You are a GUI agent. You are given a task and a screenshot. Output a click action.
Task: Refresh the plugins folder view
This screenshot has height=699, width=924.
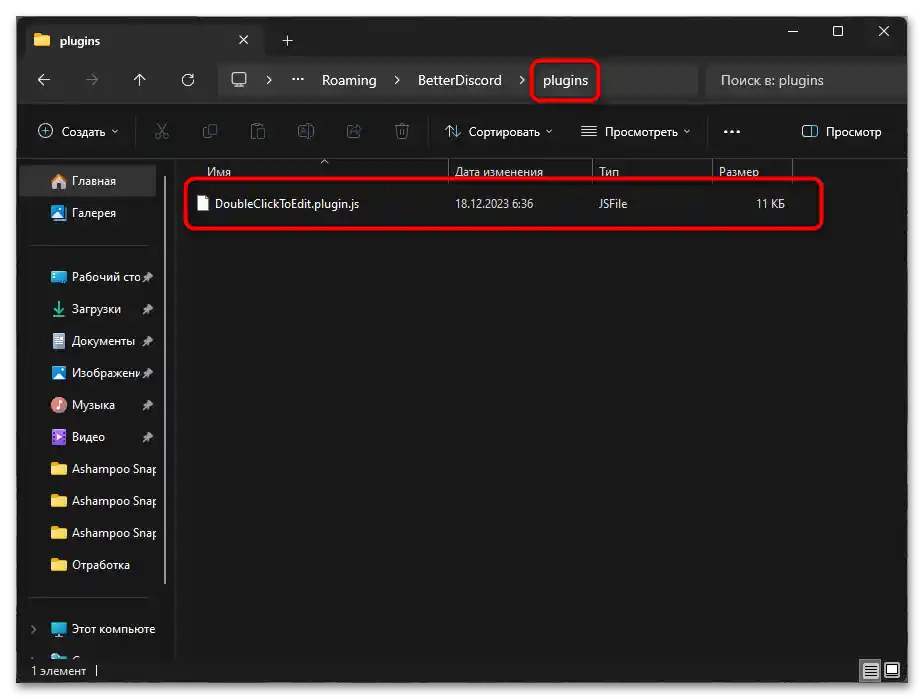(x=188, y=80)
